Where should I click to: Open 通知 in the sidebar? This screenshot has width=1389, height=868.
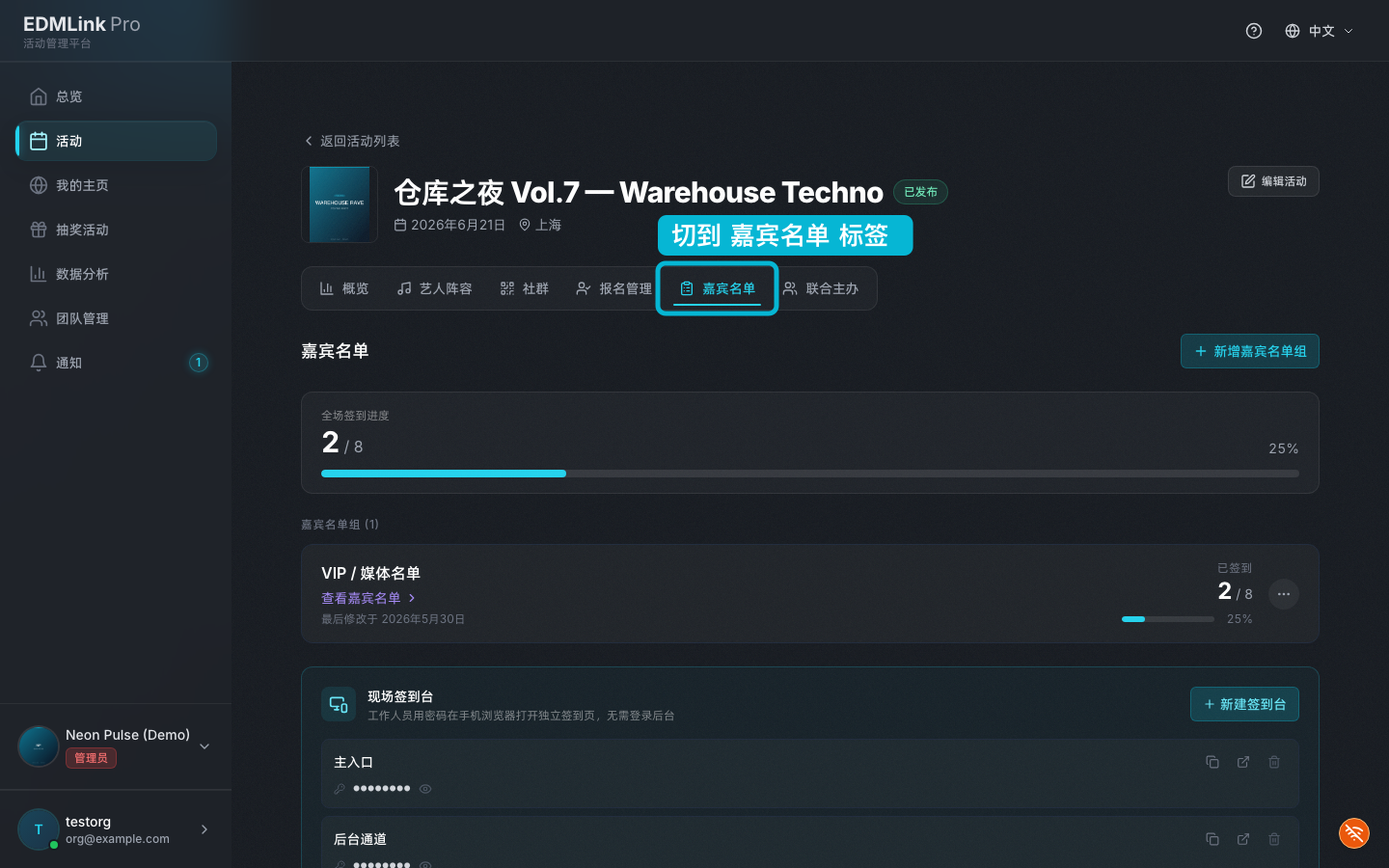pos(116,363)
